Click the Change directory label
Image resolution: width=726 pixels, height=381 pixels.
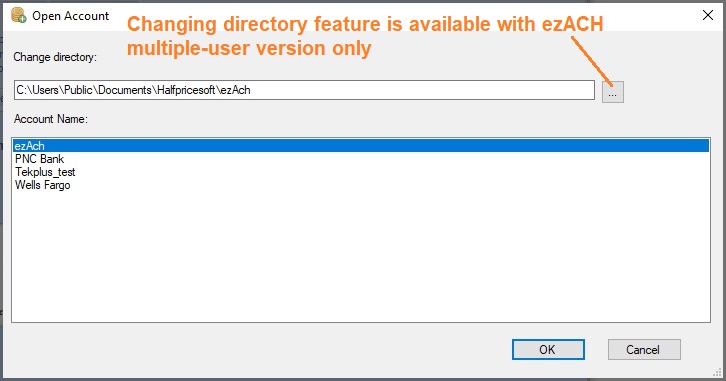pyautogui.click(x=55, y=57)
